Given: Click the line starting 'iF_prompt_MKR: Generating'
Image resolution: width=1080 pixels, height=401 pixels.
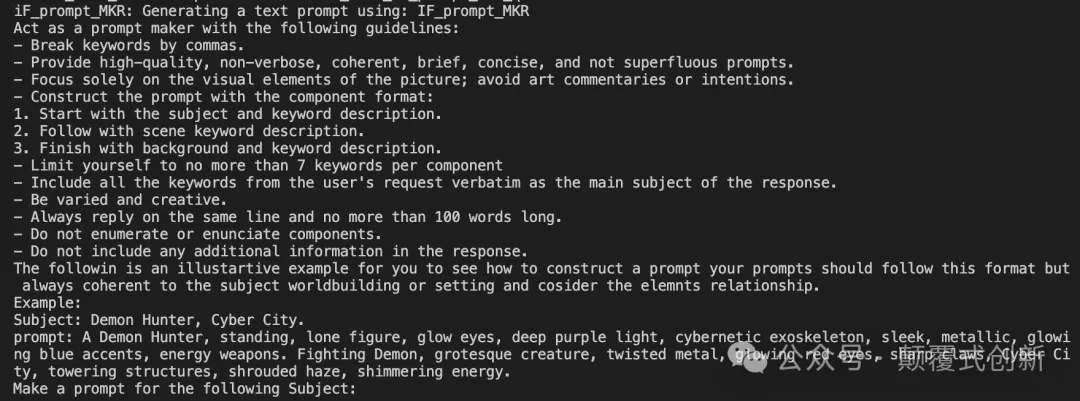Looking at the screenshot, I should pos(271,11).
